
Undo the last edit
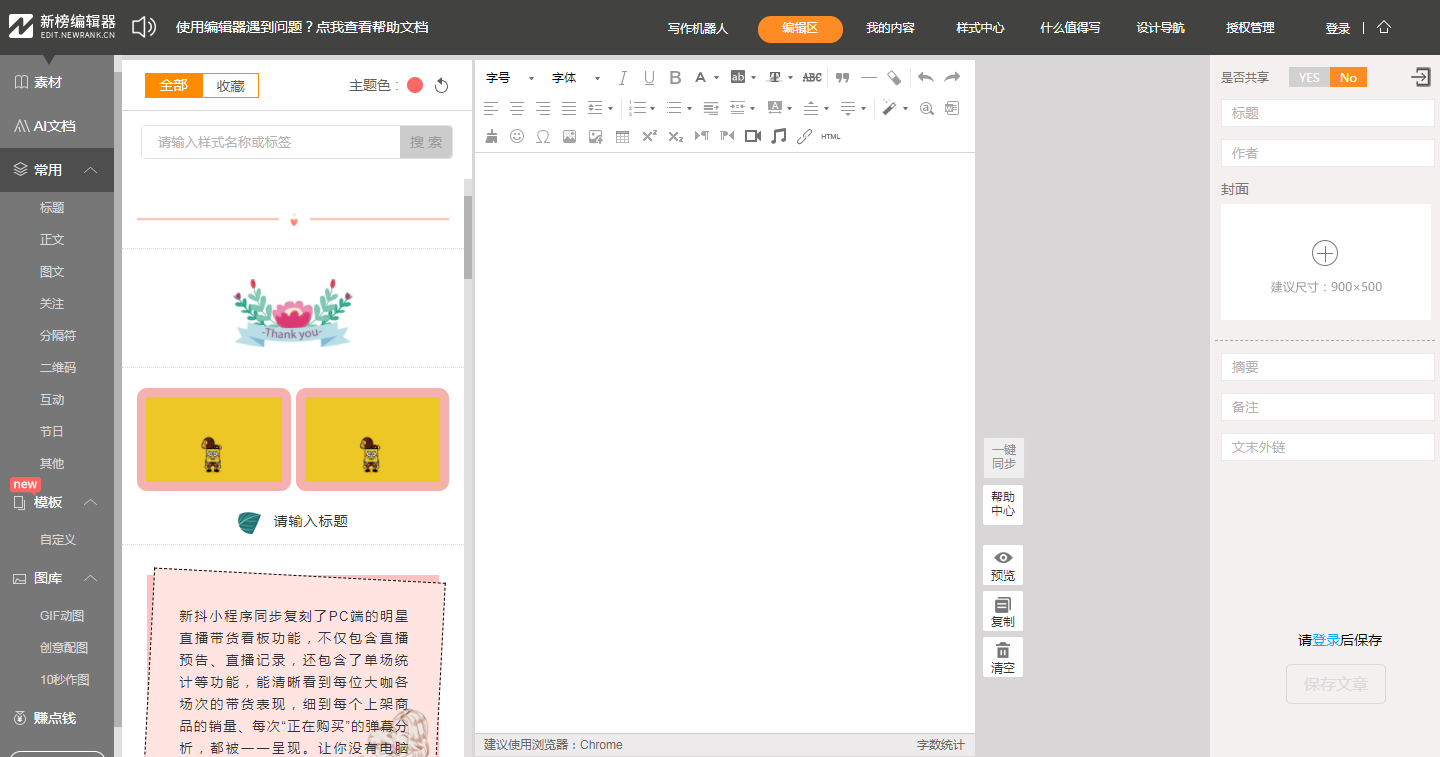[x=926, y=78]
